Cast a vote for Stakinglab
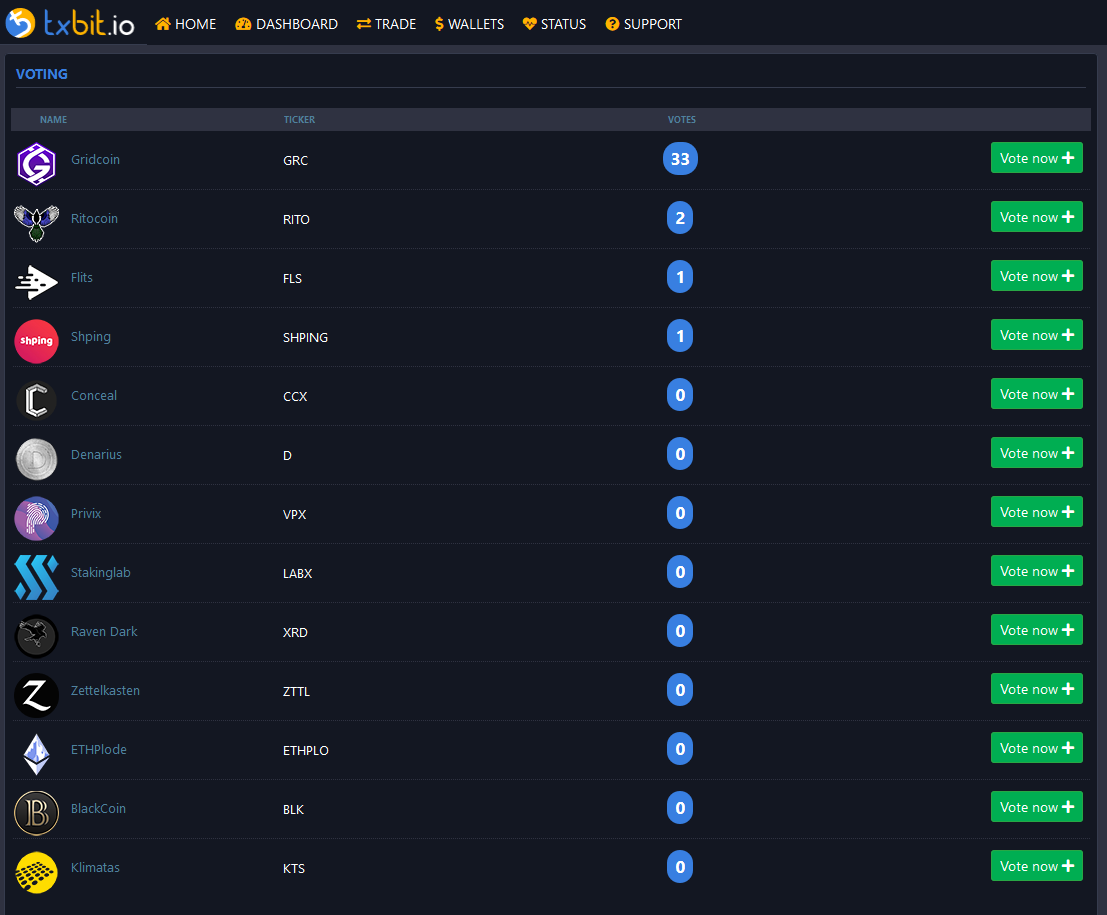This screenshot has height=915, width=1107. pyautogui.click(x=1036, y=571)
